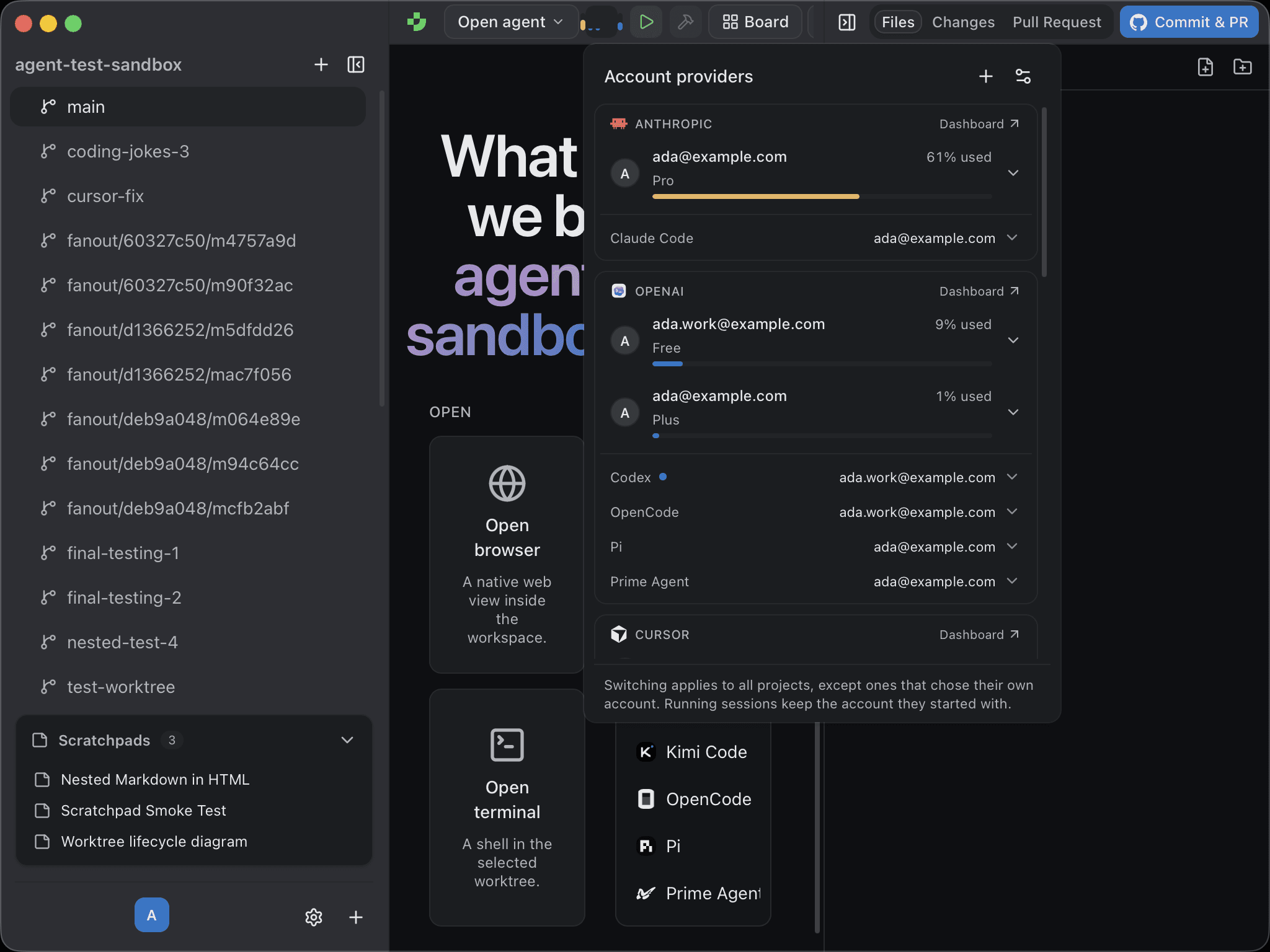This screenshot has width=1270, height=952.
Task: Click the Open terminal card
Action: coord(507,808)
